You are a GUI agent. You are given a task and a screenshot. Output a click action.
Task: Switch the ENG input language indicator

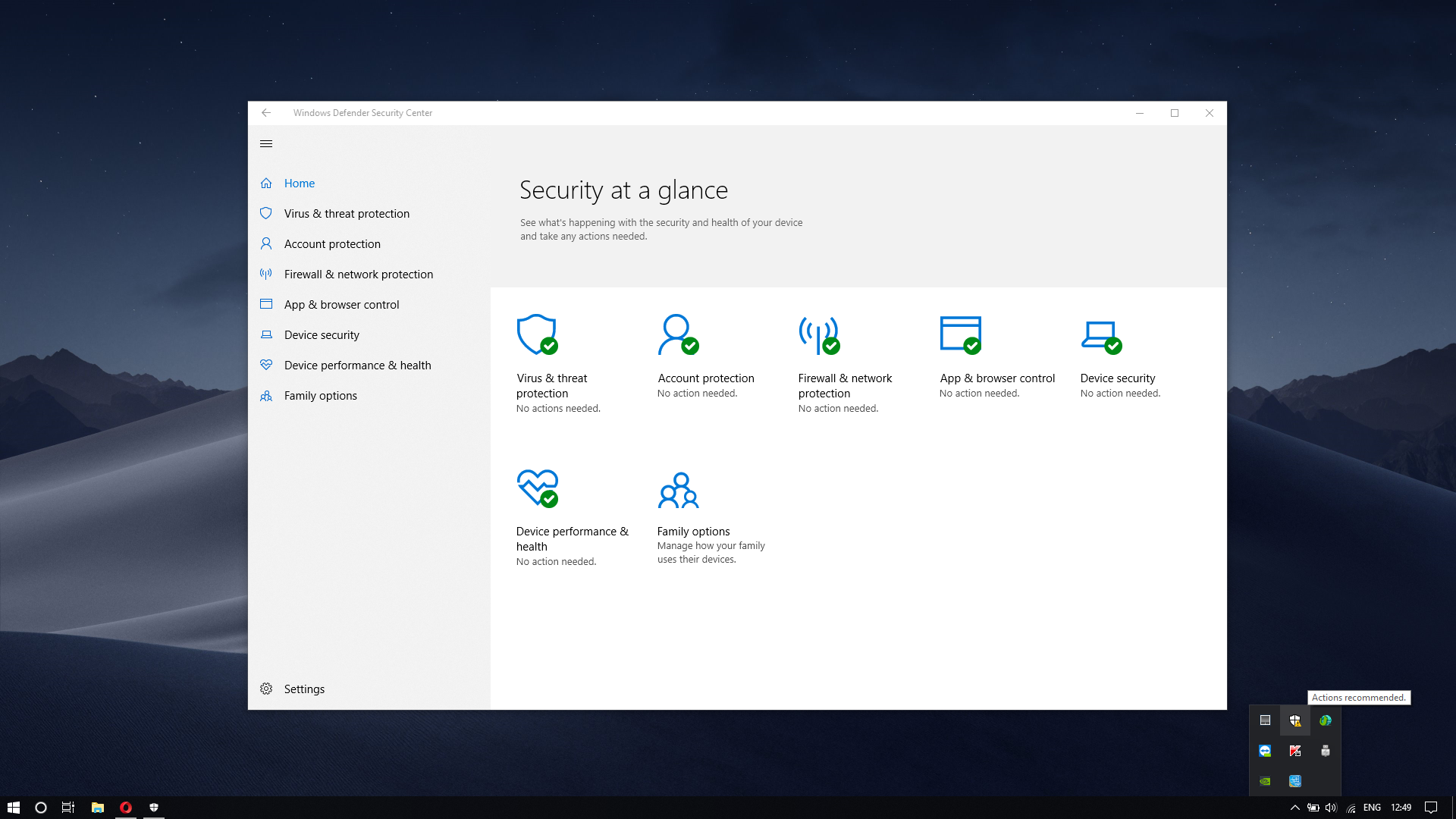tap(1372, 808)
